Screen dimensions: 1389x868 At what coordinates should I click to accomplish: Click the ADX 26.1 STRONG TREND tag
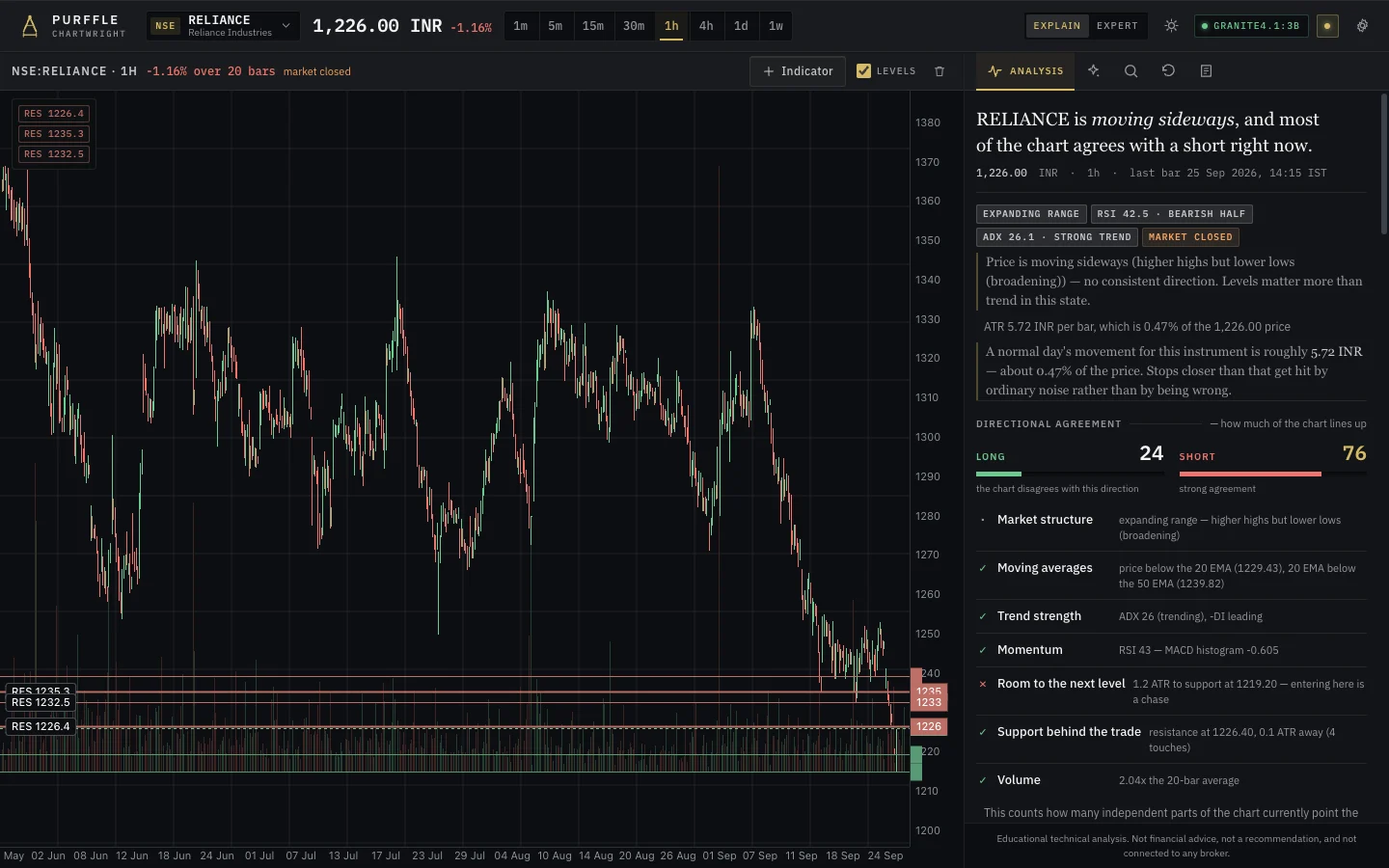[x=1057, y=237]
